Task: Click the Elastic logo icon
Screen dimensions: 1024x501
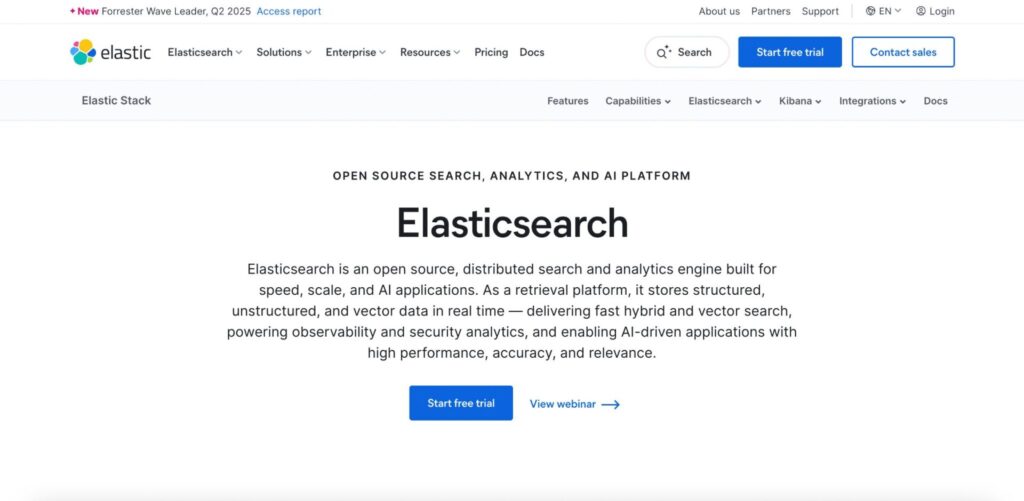Action: coord(83,52)
